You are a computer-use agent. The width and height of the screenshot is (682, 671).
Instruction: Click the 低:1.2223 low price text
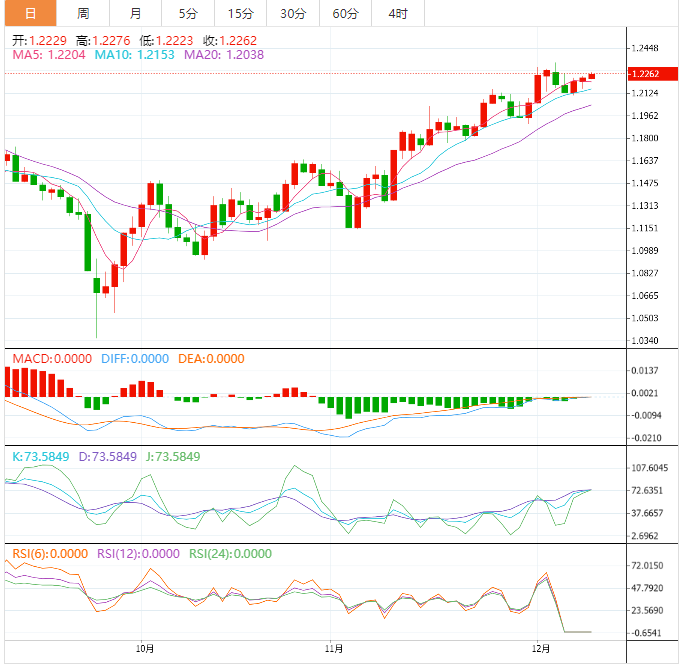point(166,41)
